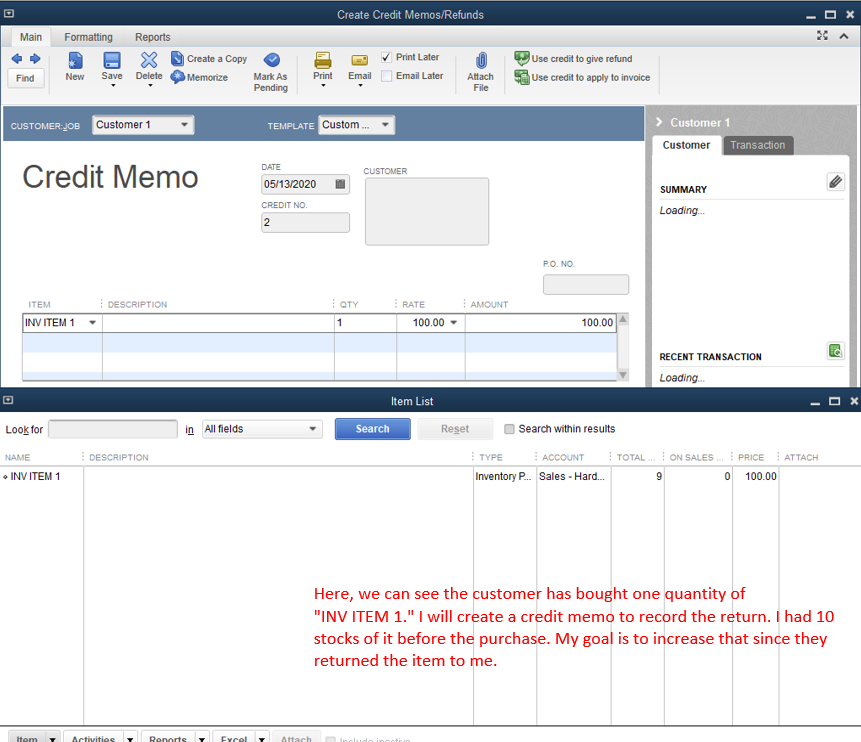861x742 pixels.
Task: Use credit to give refund
Action: 574,59
